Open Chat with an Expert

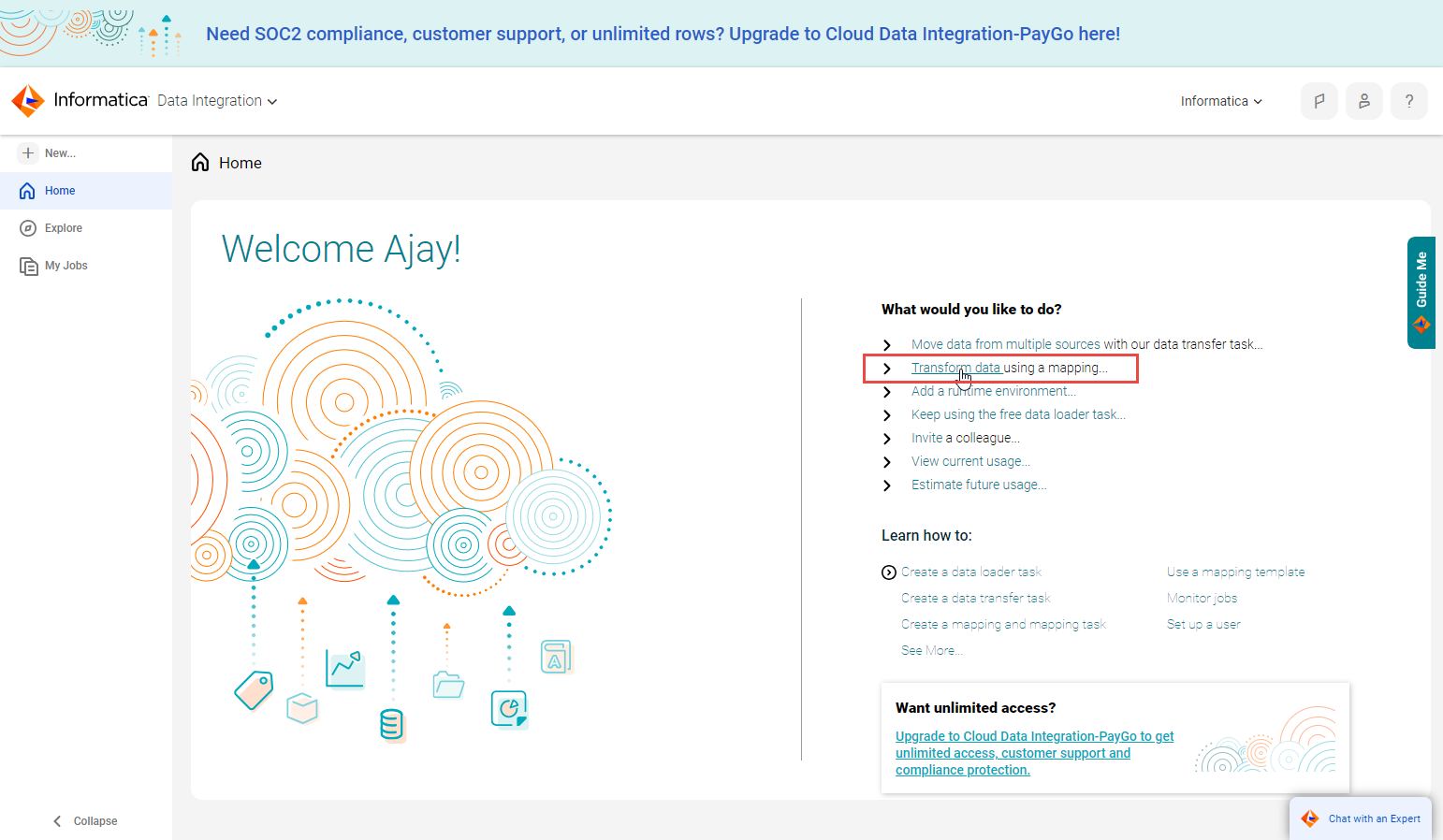pyautogui.click(x=1361, y=818)
